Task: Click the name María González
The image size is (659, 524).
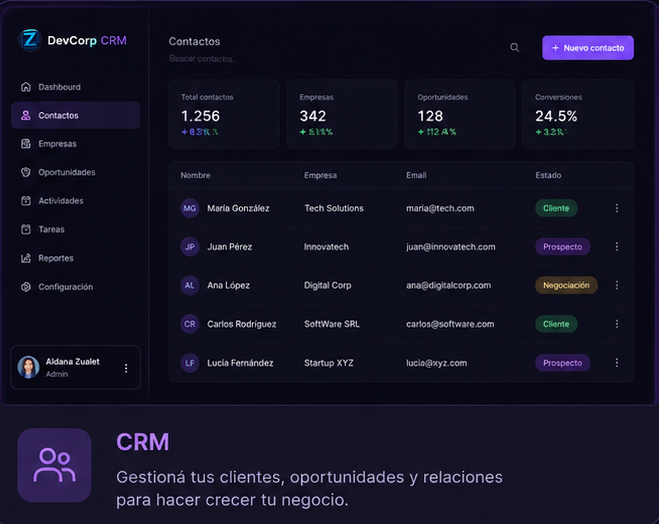Action: [x=238, y=208]
